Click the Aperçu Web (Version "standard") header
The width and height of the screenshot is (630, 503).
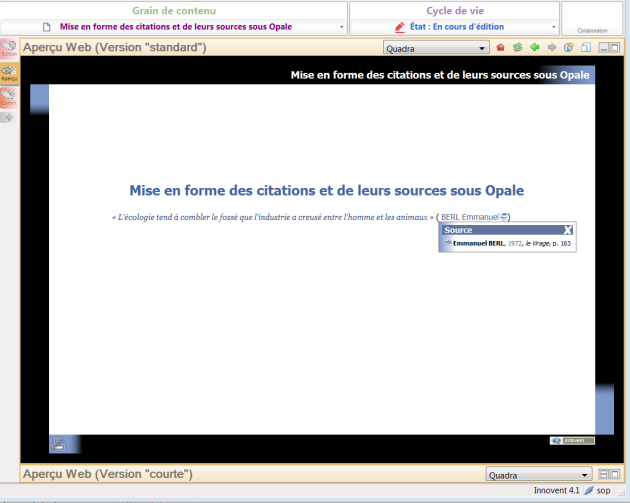[115, 47]
